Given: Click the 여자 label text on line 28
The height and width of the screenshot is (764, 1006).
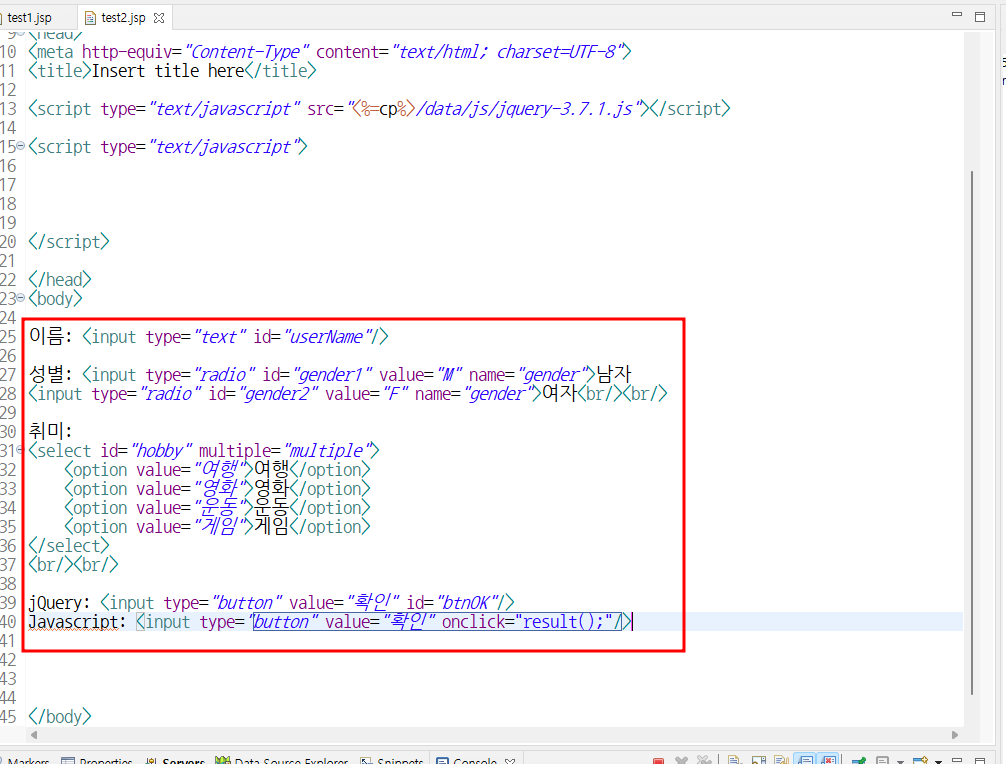Looking at the screenshot, I should coord(560,393).
